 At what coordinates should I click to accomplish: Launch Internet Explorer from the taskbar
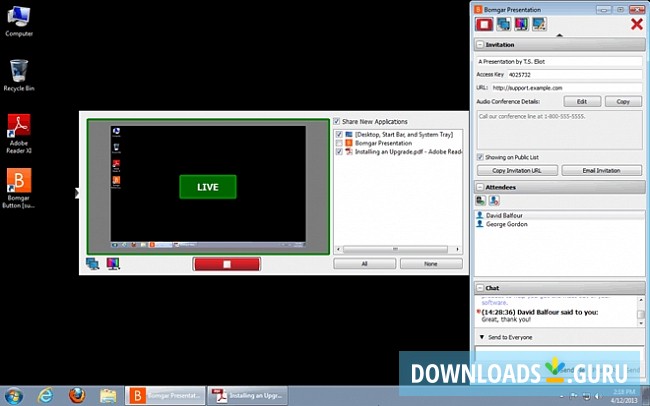[x=45, y=396]
